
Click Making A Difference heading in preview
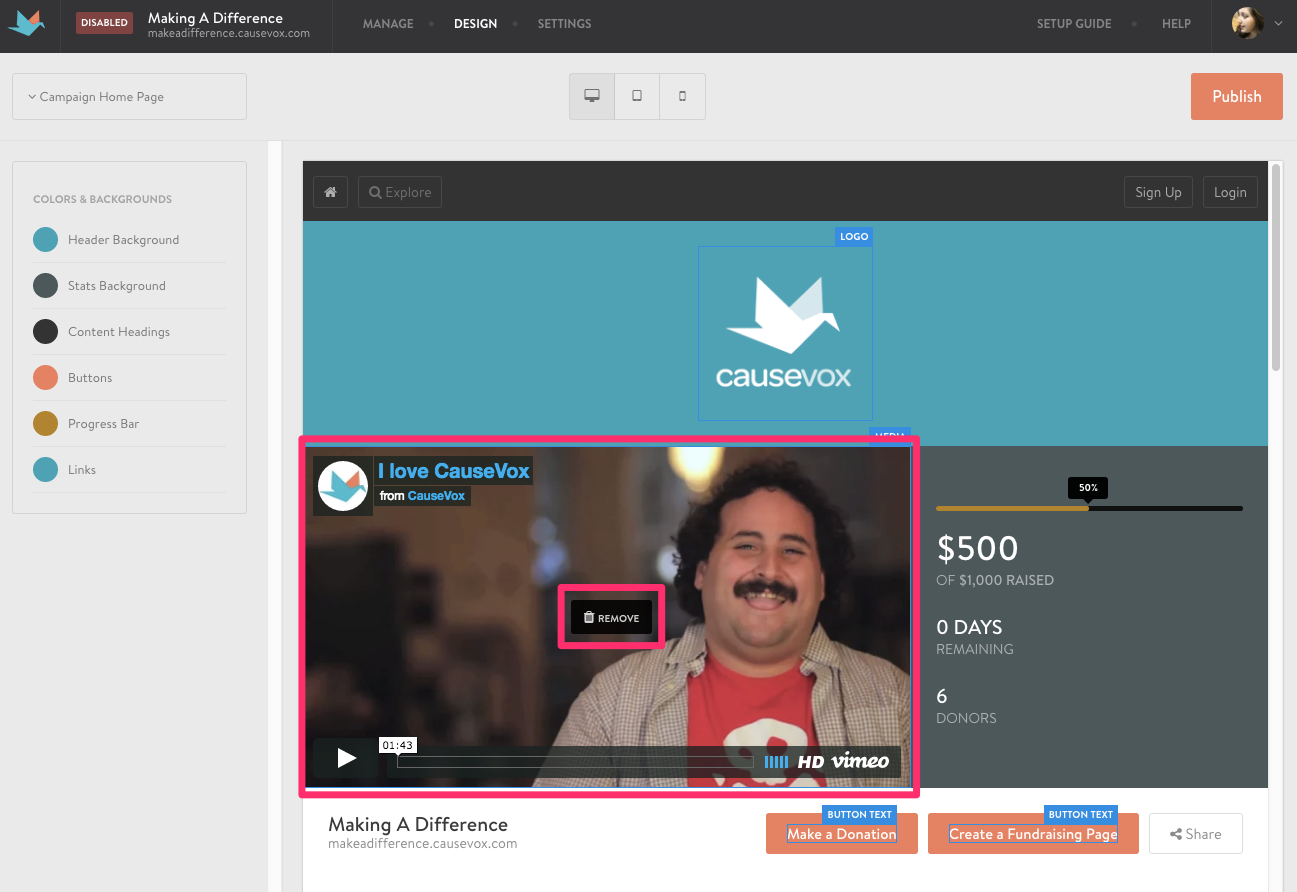[418, 824]
